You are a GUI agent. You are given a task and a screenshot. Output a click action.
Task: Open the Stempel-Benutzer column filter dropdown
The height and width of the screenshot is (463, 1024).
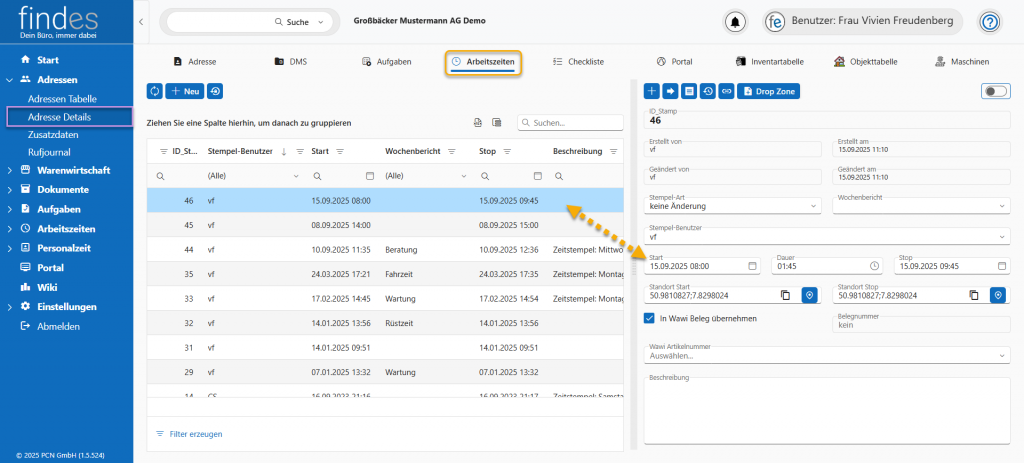[x=297, y=175]
